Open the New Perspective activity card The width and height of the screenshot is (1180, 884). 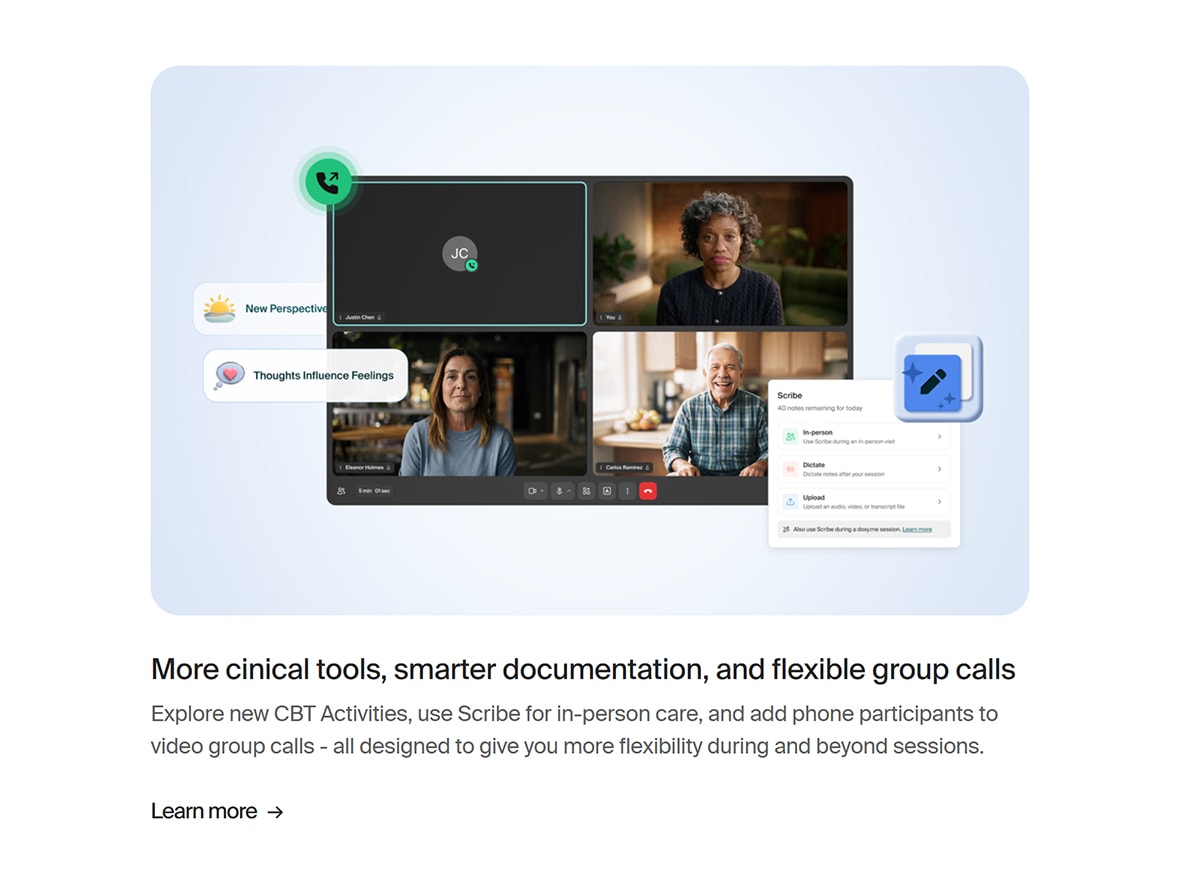pos(260,308)
